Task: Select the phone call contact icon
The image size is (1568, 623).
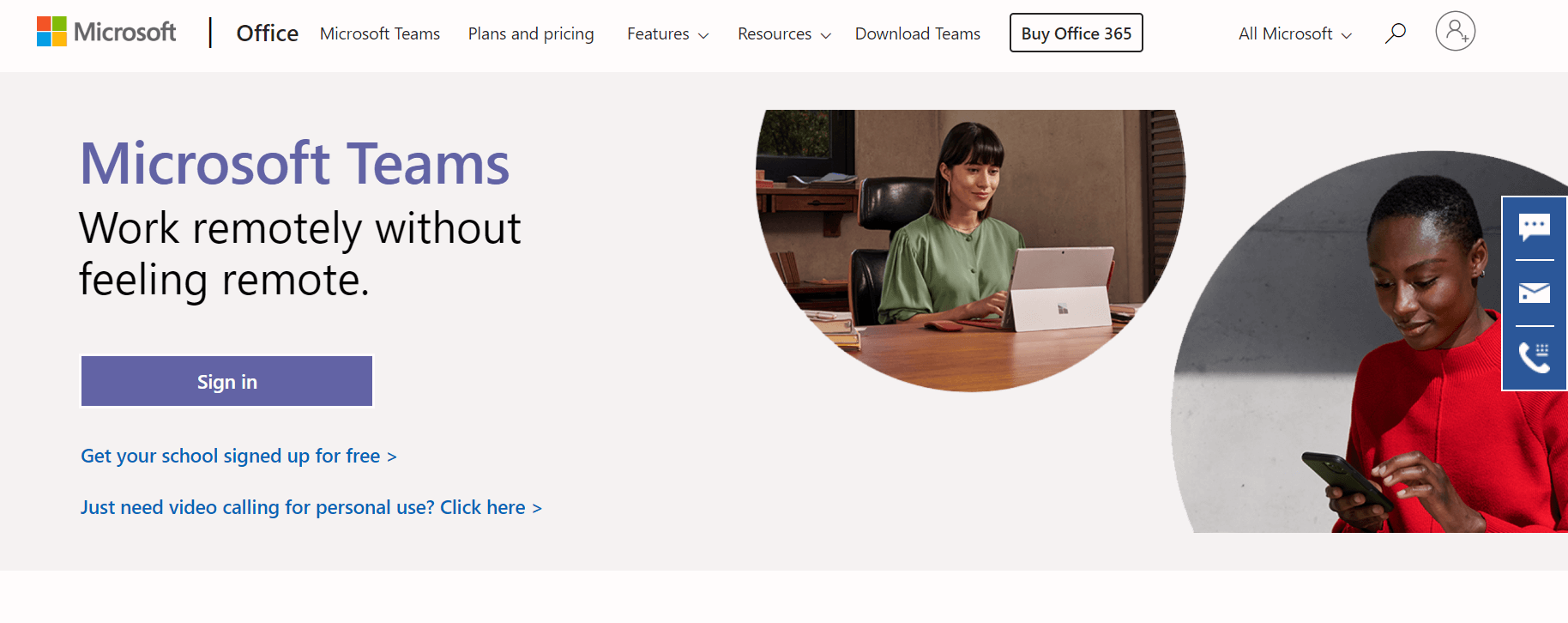Action: tap(1534, 357)
